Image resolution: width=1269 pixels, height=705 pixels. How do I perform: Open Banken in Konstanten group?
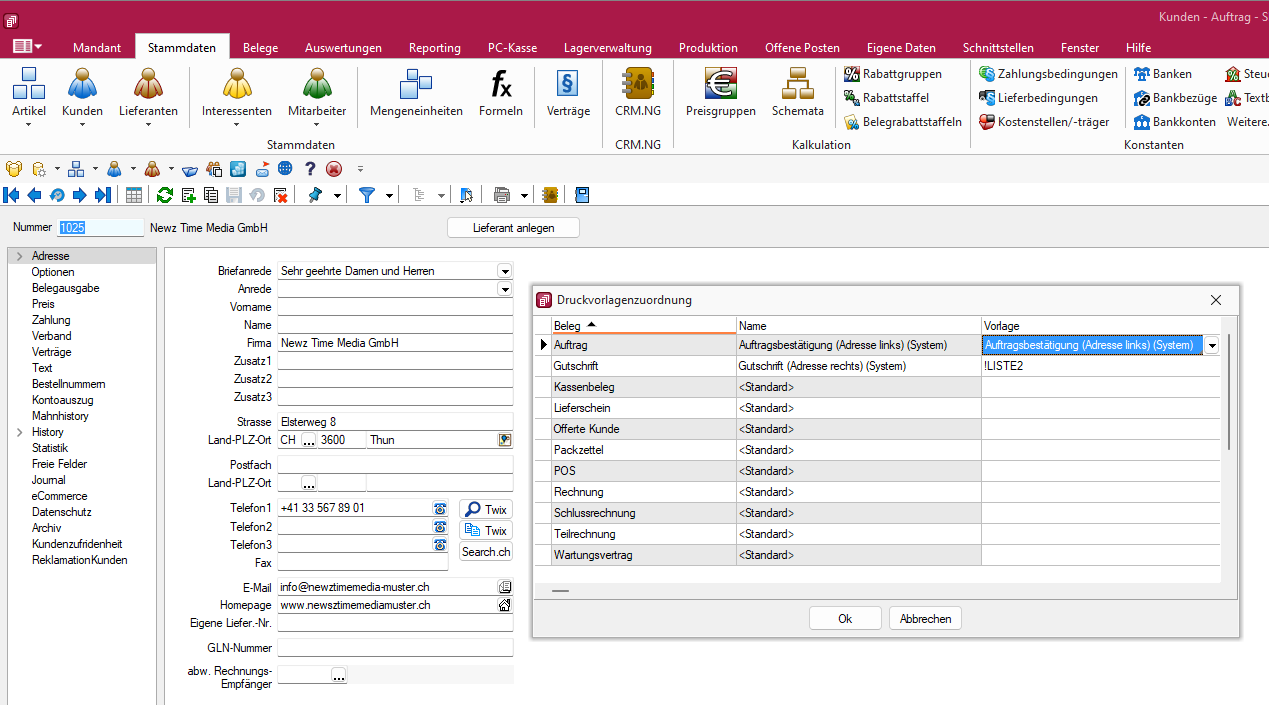1162,74
